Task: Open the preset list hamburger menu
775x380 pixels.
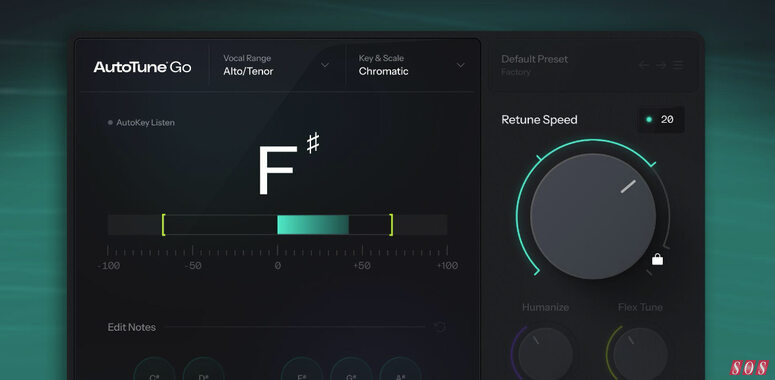Action: [x=678, y=65]
